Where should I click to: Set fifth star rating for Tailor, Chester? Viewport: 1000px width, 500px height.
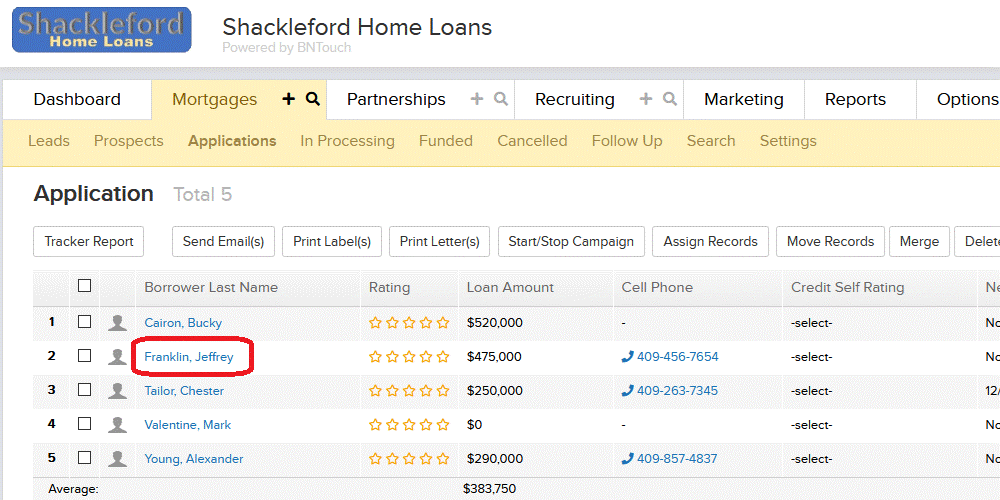point(443,390)
